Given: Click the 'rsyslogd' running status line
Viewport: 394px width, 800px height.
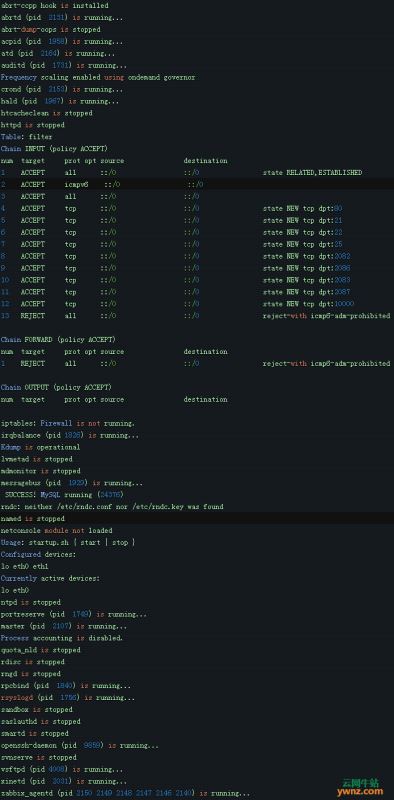Looking at the screenshot, I should (x=68, y=697).
